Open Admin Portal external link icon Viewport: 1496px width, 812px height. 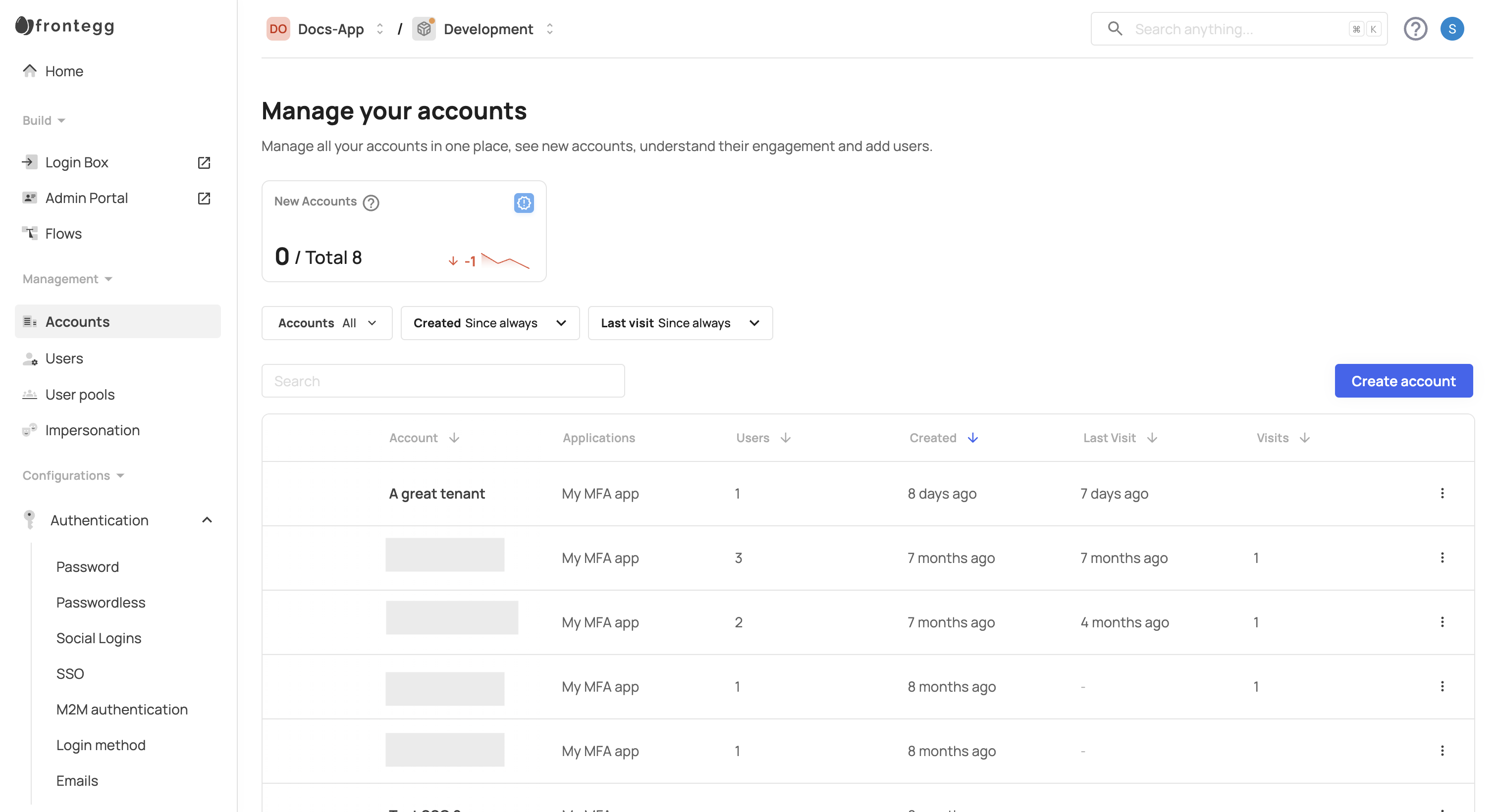pos(204,199)
